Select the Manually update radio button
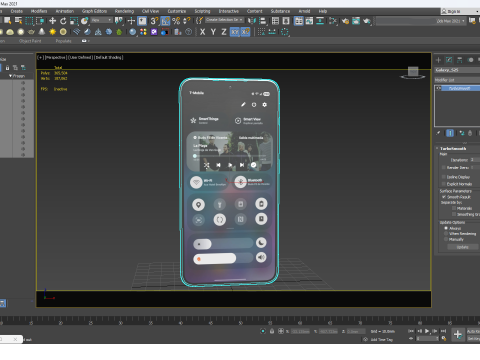 pyautogui.click(x=446, y=239)
